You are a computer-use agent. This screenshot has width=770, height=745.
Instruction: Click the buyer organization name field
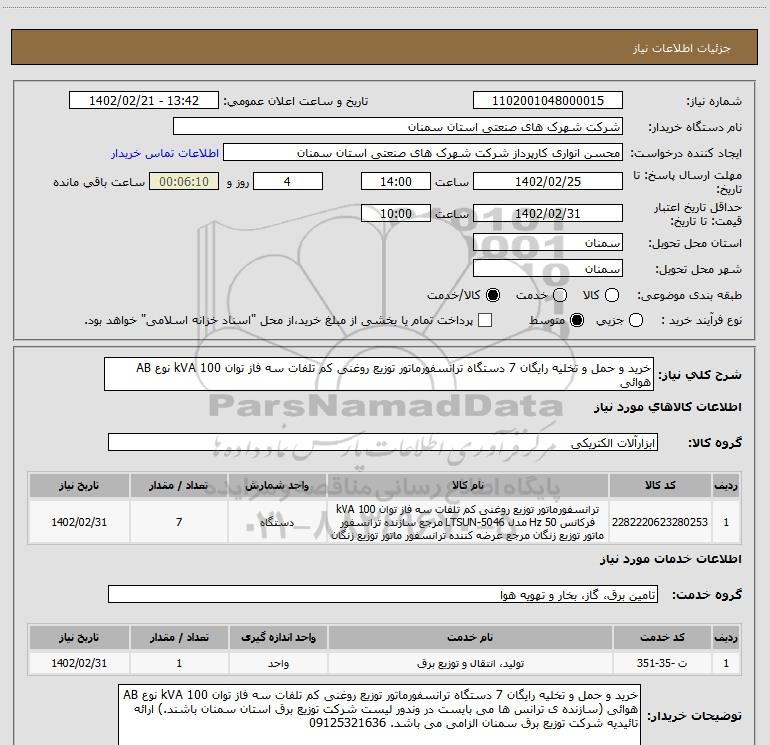tap(398, 127)
